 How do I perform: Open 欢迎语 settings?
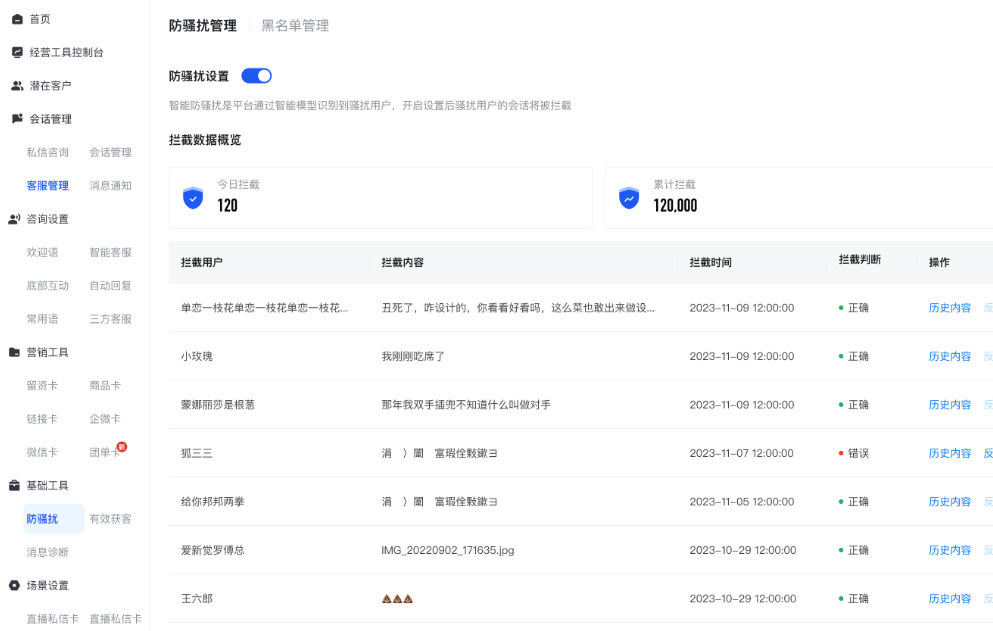point(42,252)
